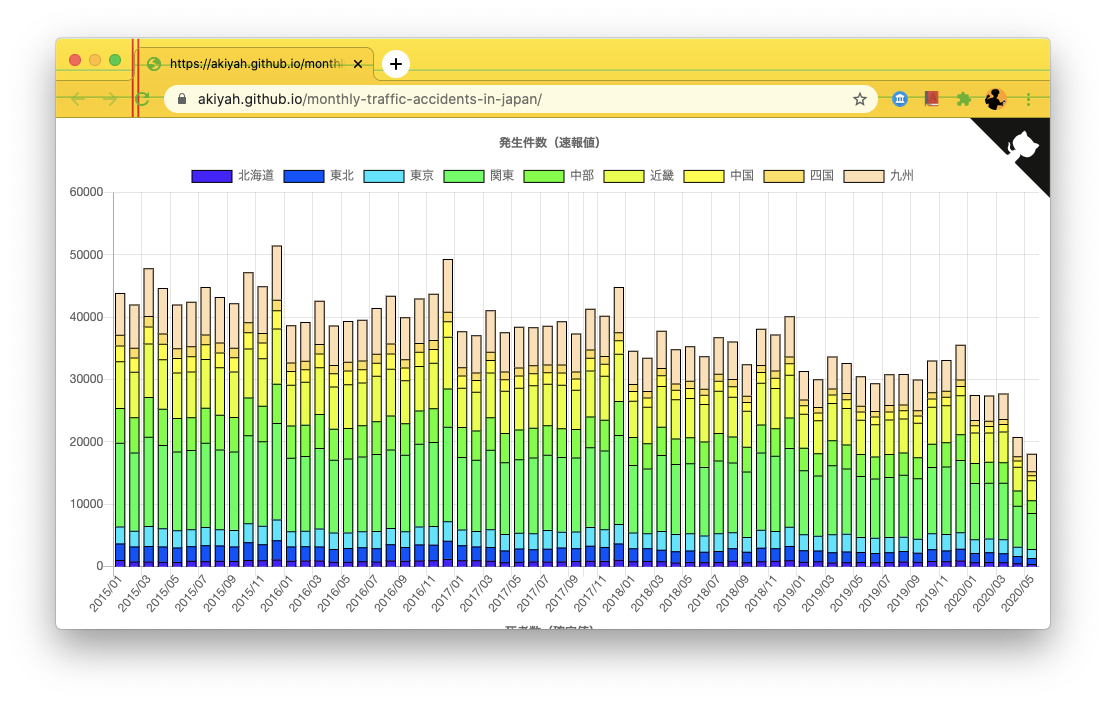Click the chart title 発生件数（速報値）
1106x703 pixels.
(549, 142)
